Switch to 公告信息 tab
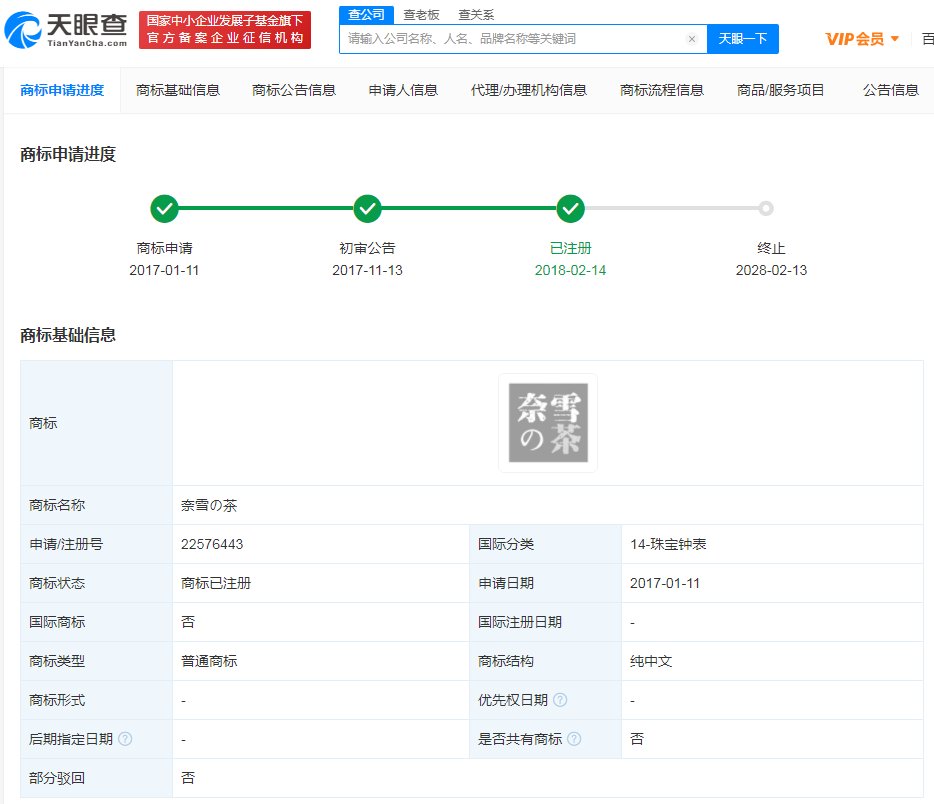This screenshot has width=934, height=804. coord(891,90)
